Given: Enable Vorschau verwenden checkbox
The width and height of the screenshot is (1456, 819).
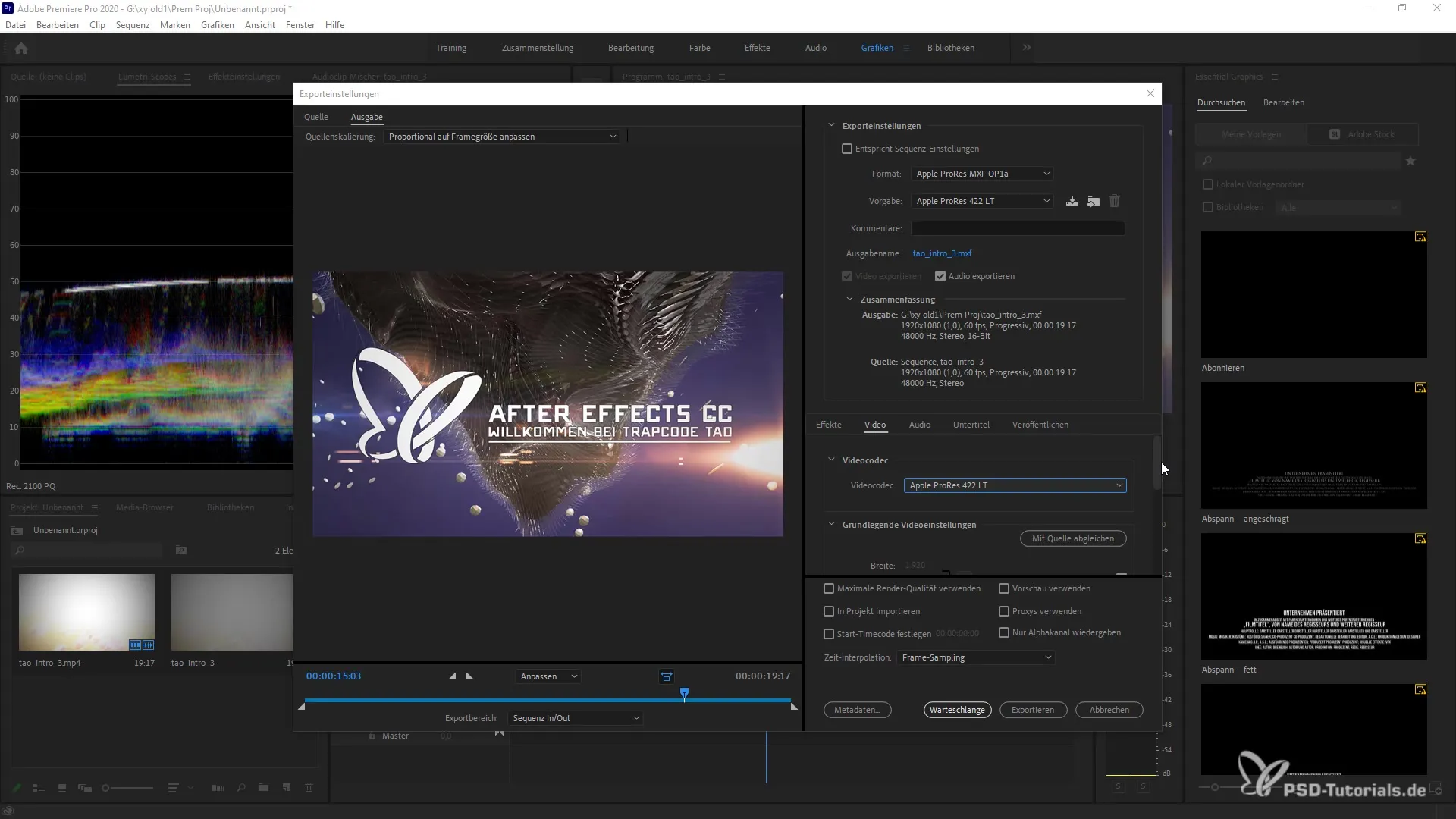Looking at the screenshot, I should pos(1004,588).
